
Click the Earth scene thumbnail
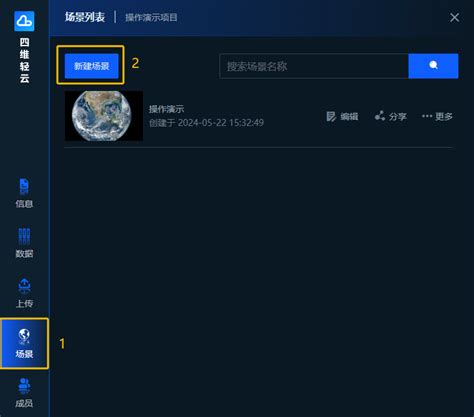click(104, 116)
